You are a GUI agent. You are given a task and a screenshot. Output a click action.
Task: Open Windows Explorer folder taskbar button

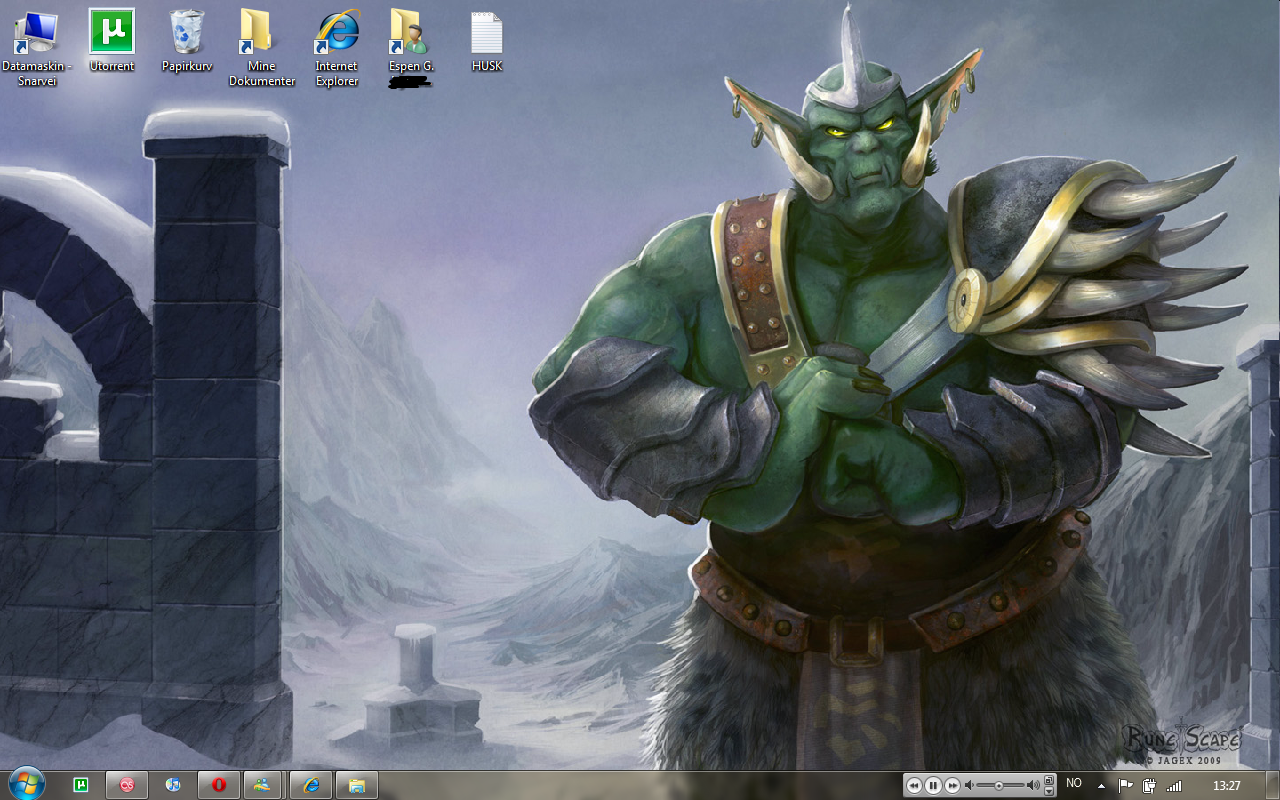pos(356,785)
